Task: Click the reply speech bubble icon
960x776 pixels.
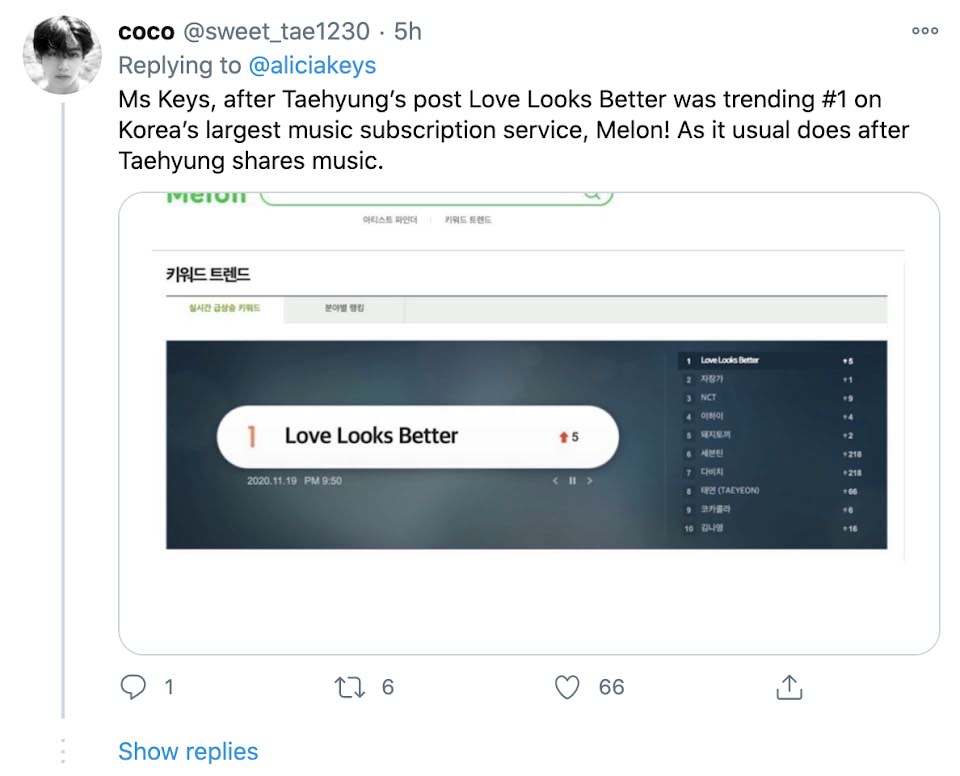Action: pyautogui.click(x=133, y=687)
